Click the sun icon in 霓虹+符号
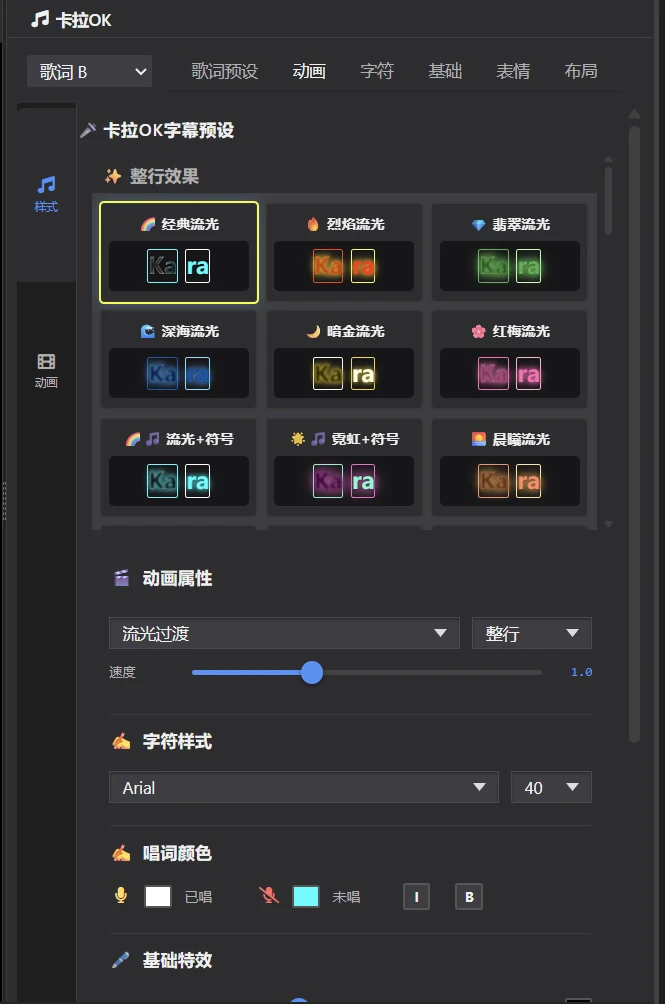665x1004 pixels. [x=298, y=439]
